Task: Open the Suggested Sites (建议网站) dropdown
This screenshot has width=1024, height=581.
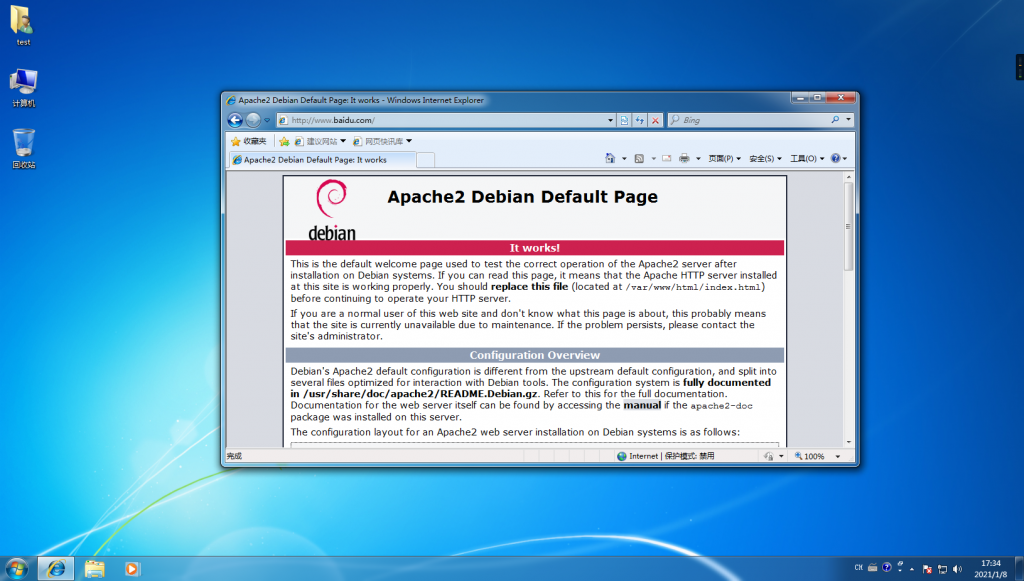Action: tap(320, 141)
